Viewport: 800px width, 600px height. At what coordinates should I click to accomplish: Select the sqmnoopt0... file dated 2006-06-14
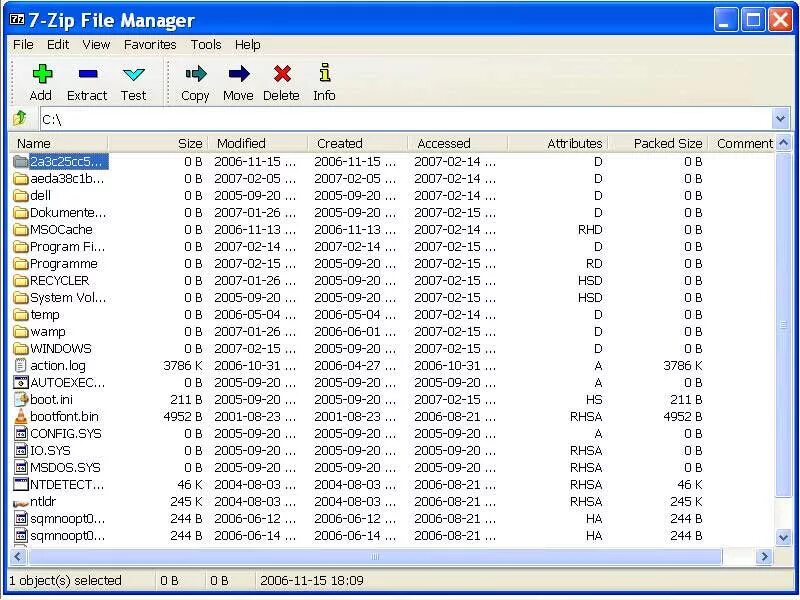[x=67, y=536]
